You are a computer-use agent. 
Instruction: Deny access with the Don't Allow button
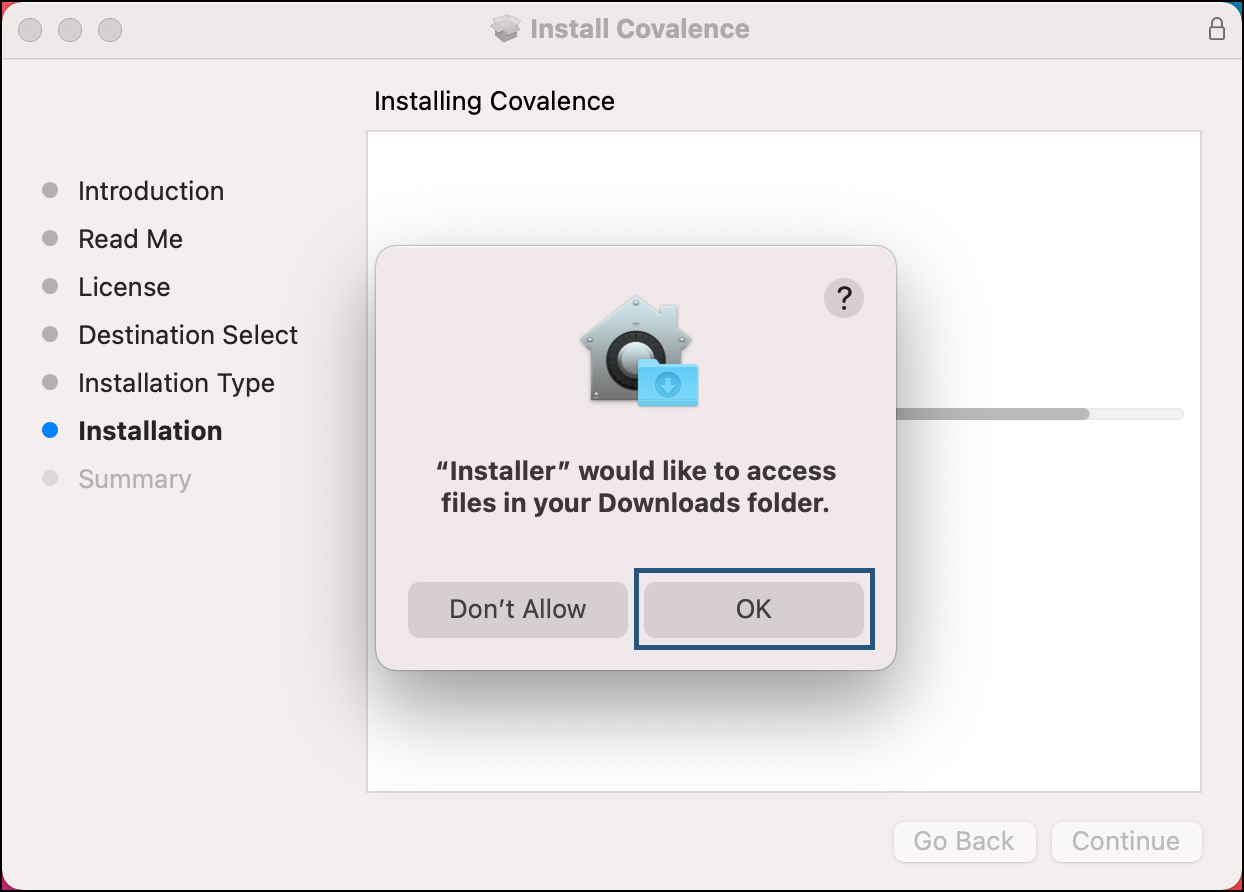517,609
